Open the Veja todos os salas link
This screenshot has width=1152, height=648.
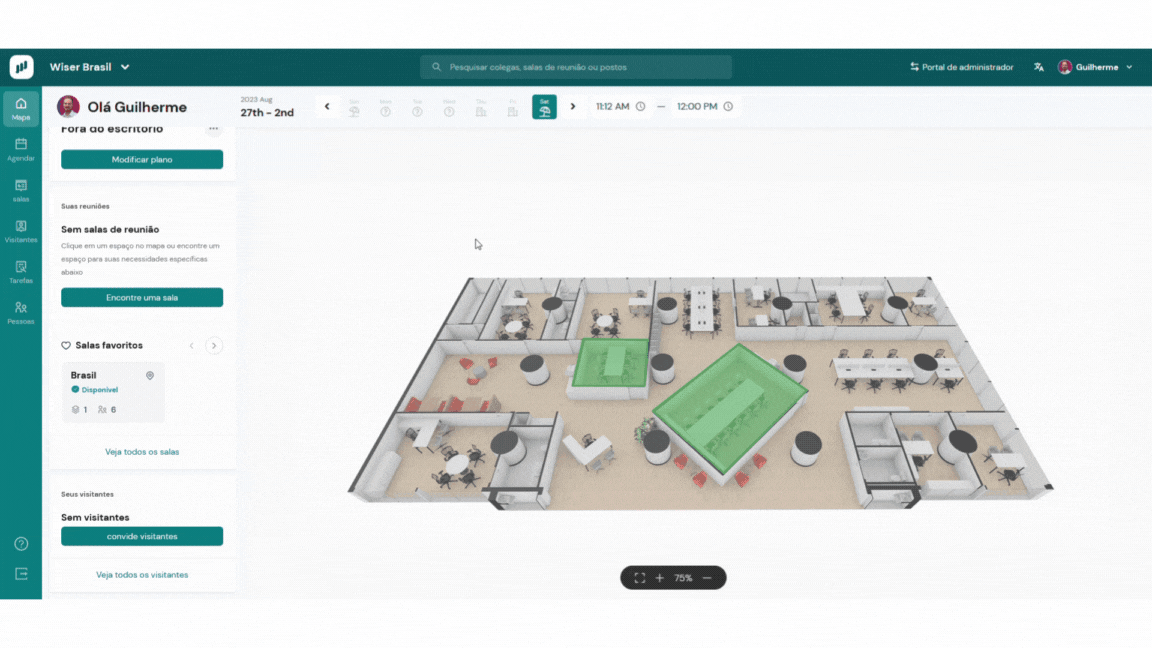click(142, 452)
